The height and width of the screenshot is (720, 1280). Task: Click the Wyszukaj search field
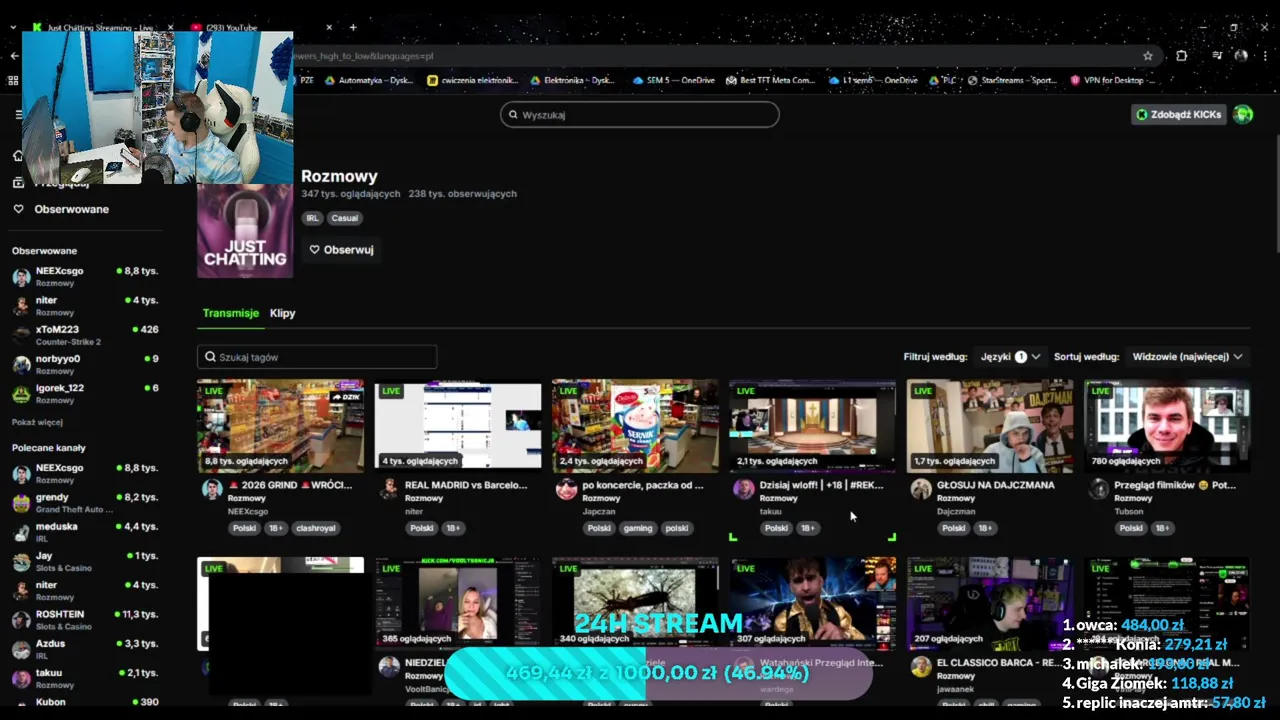[640, 115]
